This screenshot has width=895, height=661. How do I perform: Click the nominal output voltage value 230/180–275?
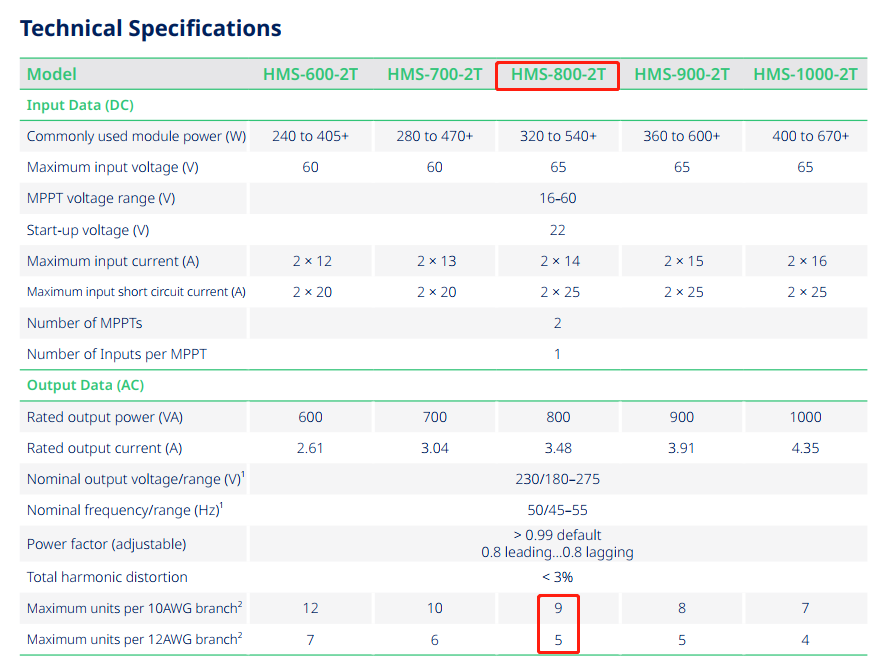pyautogui.click(x=557, y=479)
